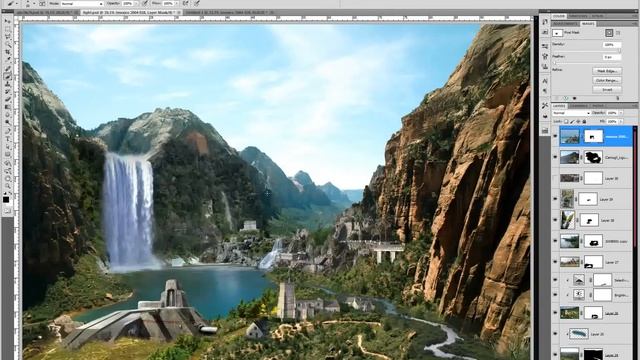
Task: Switch to the Swatches tab
Action: tap(578, 16)
